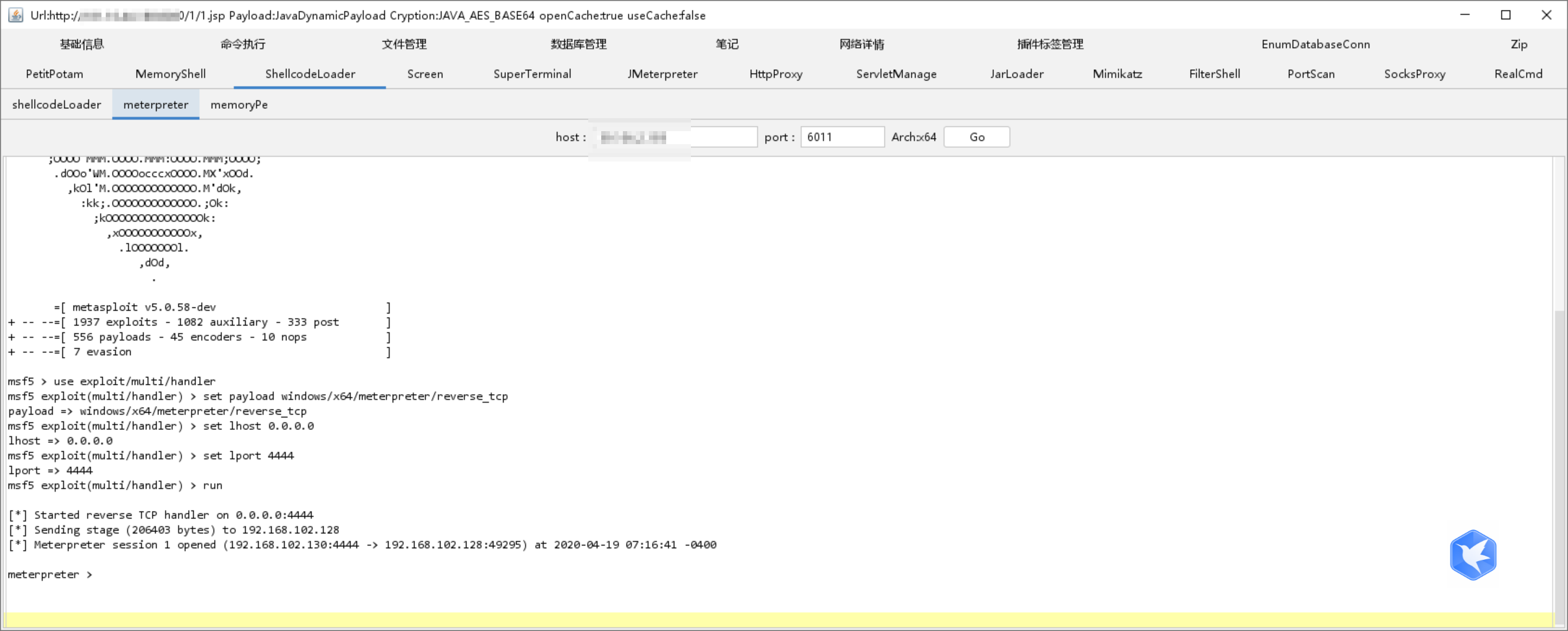Image resolution: width=1568 pixels, height=631 pixels.
Task: Switch to the SocksProxy tab
Action: pyautogui.click(x=1415, y=74)
